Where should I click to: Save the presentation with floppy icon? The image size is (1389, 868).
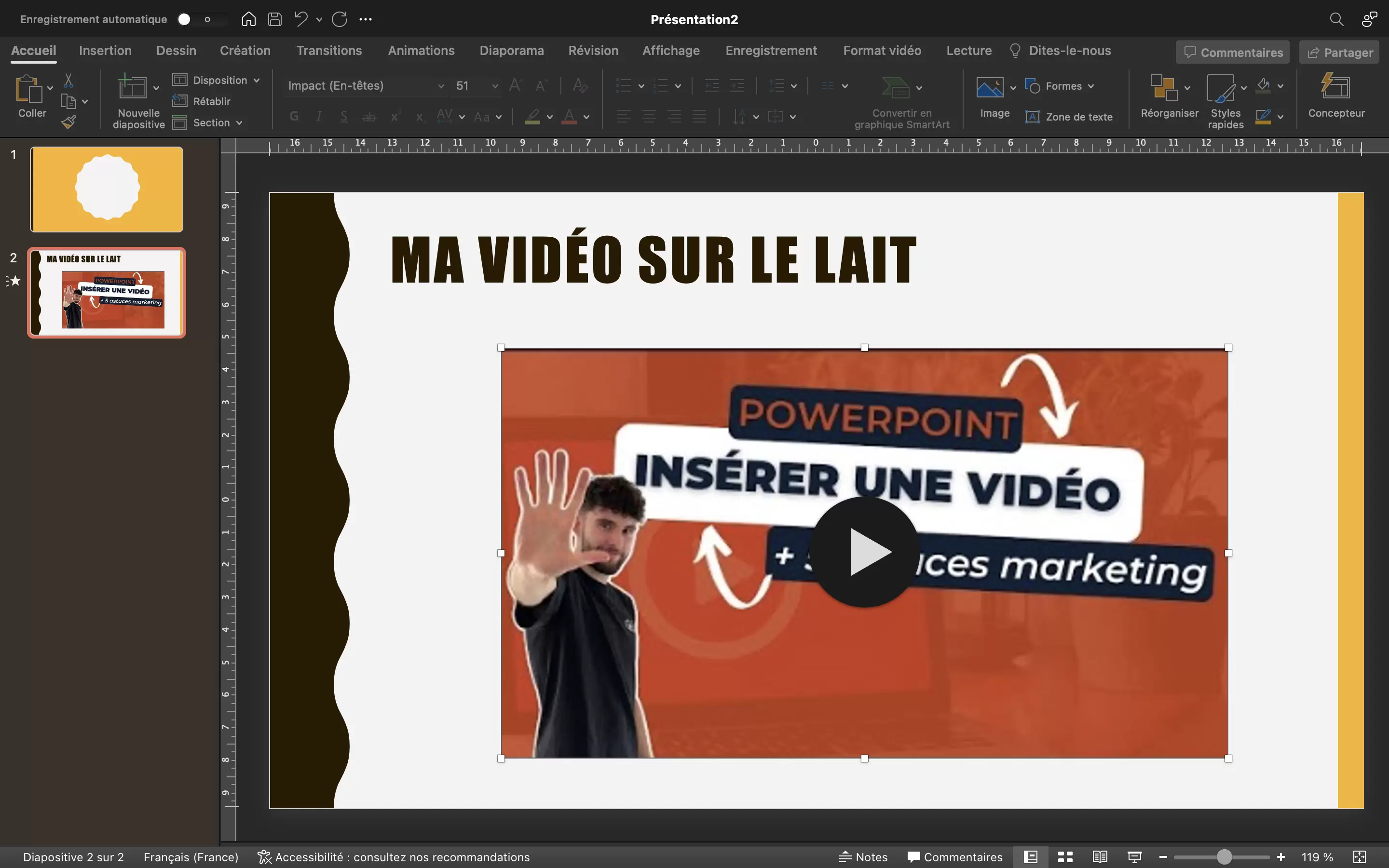(275, 19)
